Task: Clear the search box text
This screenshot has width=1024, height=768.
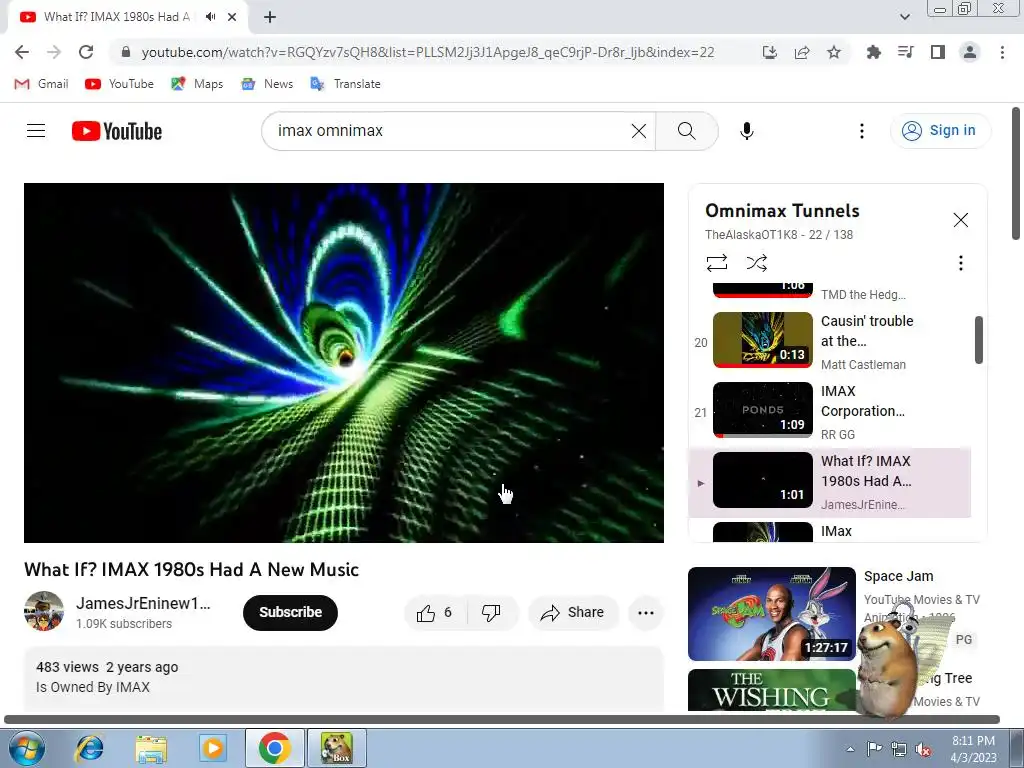Action: pos(639,131)
